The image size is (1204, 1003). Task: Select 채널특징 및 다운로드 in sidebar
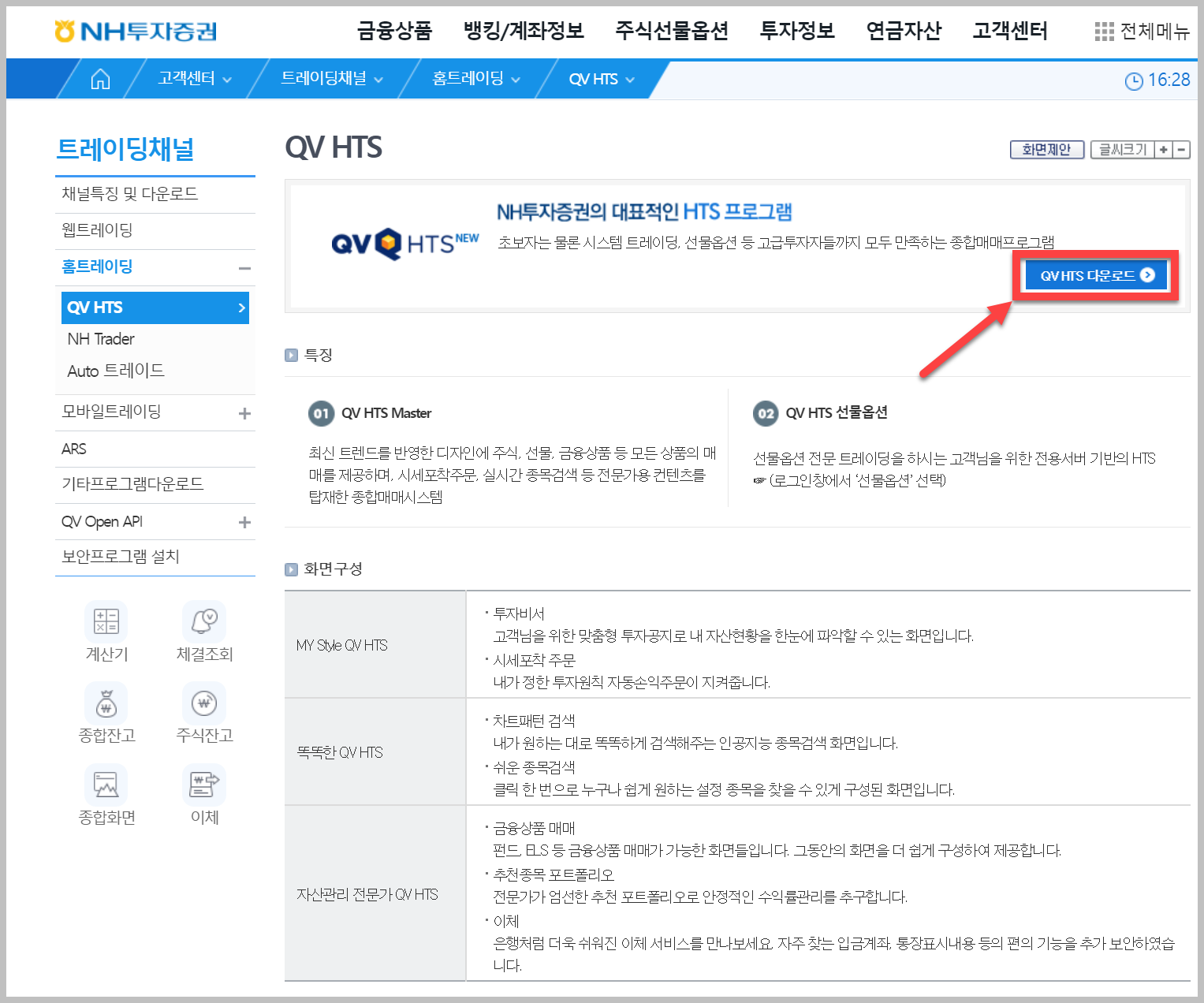155,194
